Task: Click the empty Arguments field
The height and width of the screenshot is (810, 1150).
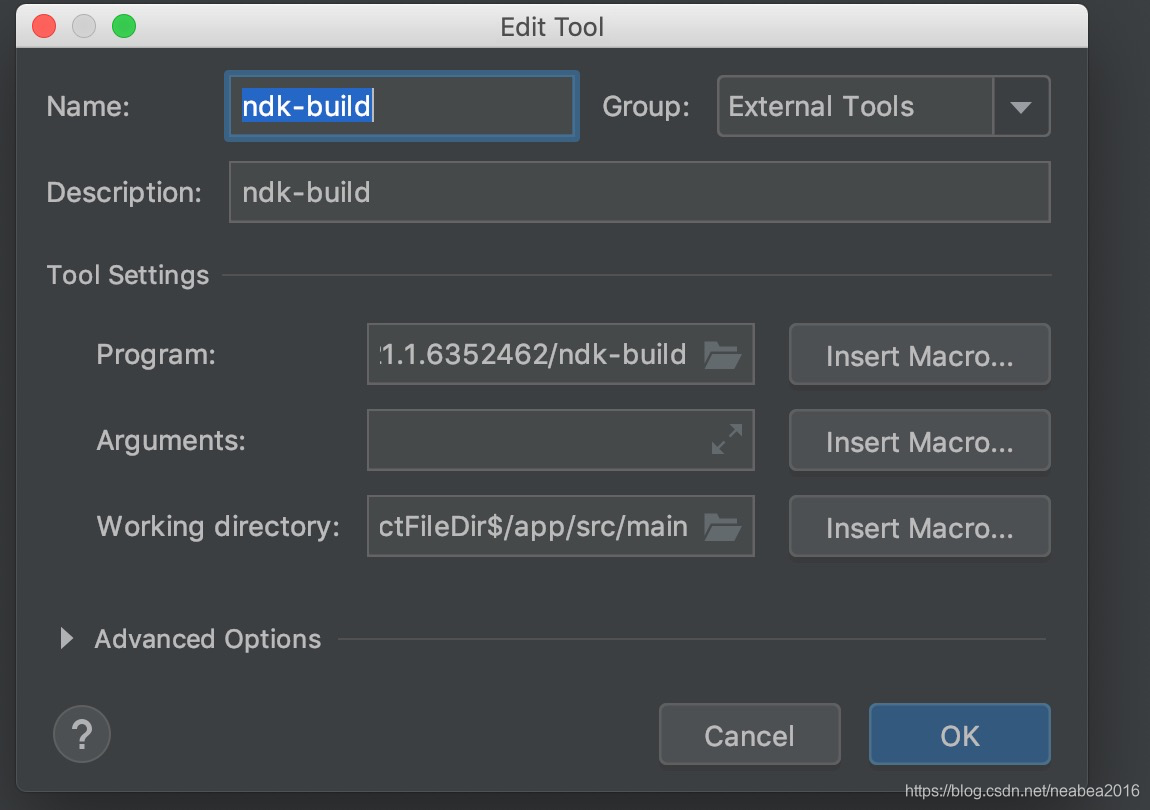Action: pos(535,440)
